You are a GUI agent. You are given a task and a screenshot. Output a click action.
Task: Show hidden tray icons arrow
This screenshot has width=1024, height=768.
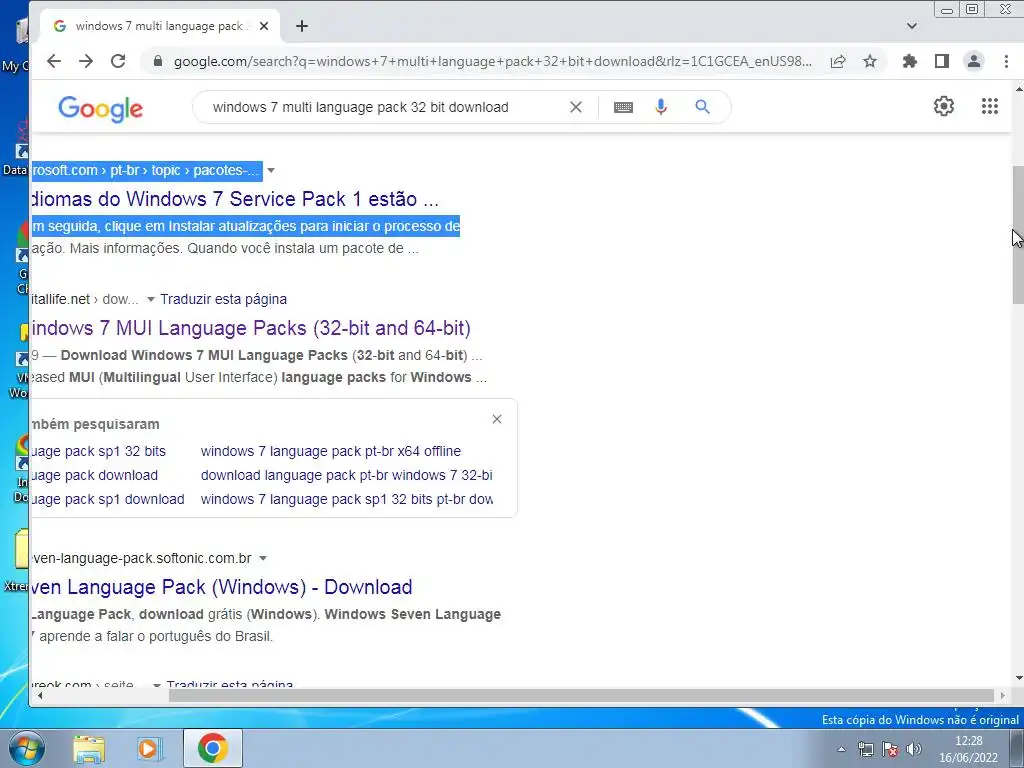tap(841, 749)
